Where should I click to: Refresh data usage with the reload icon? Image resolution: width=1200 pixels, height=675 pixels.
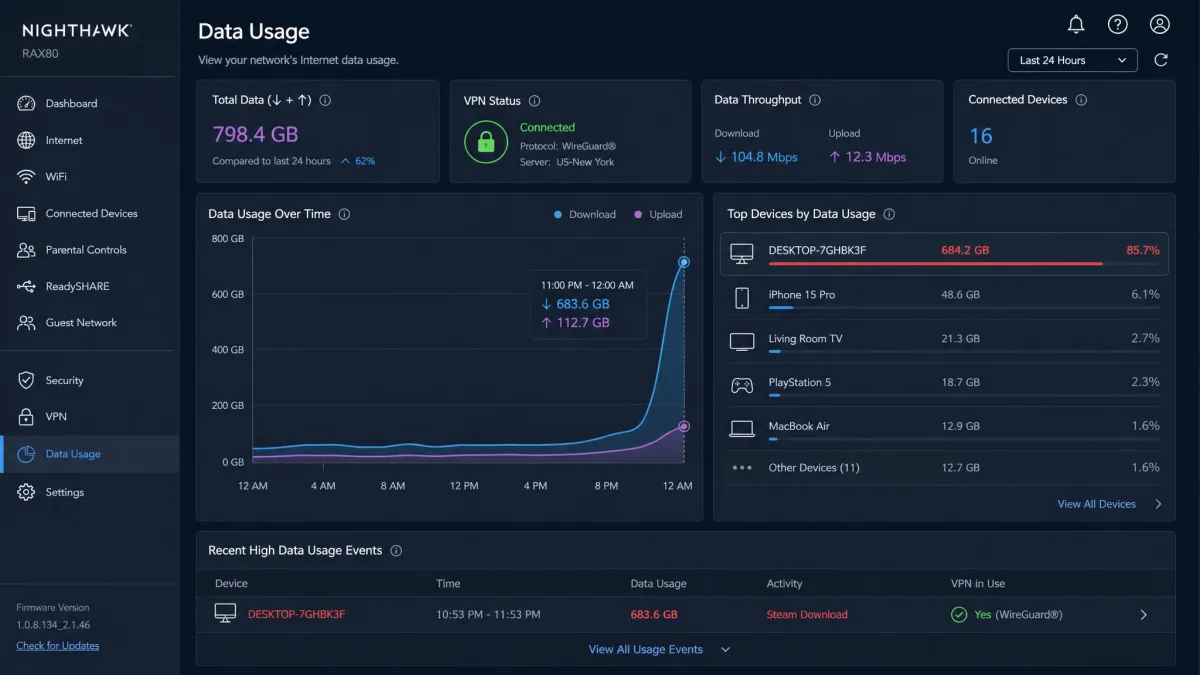(x=1161, y=60)
